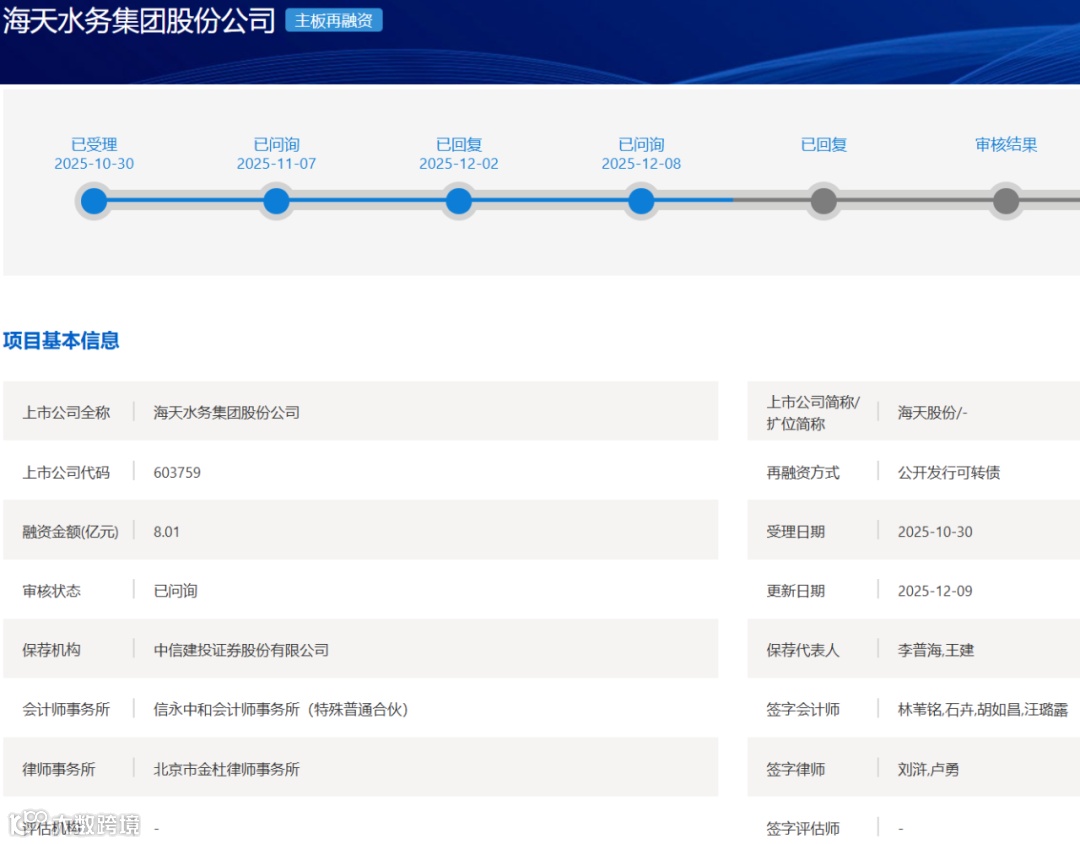Select signing lawyers 刘浒,卢勇
Screen dimensions: 1080x844
tap(928, 770)
